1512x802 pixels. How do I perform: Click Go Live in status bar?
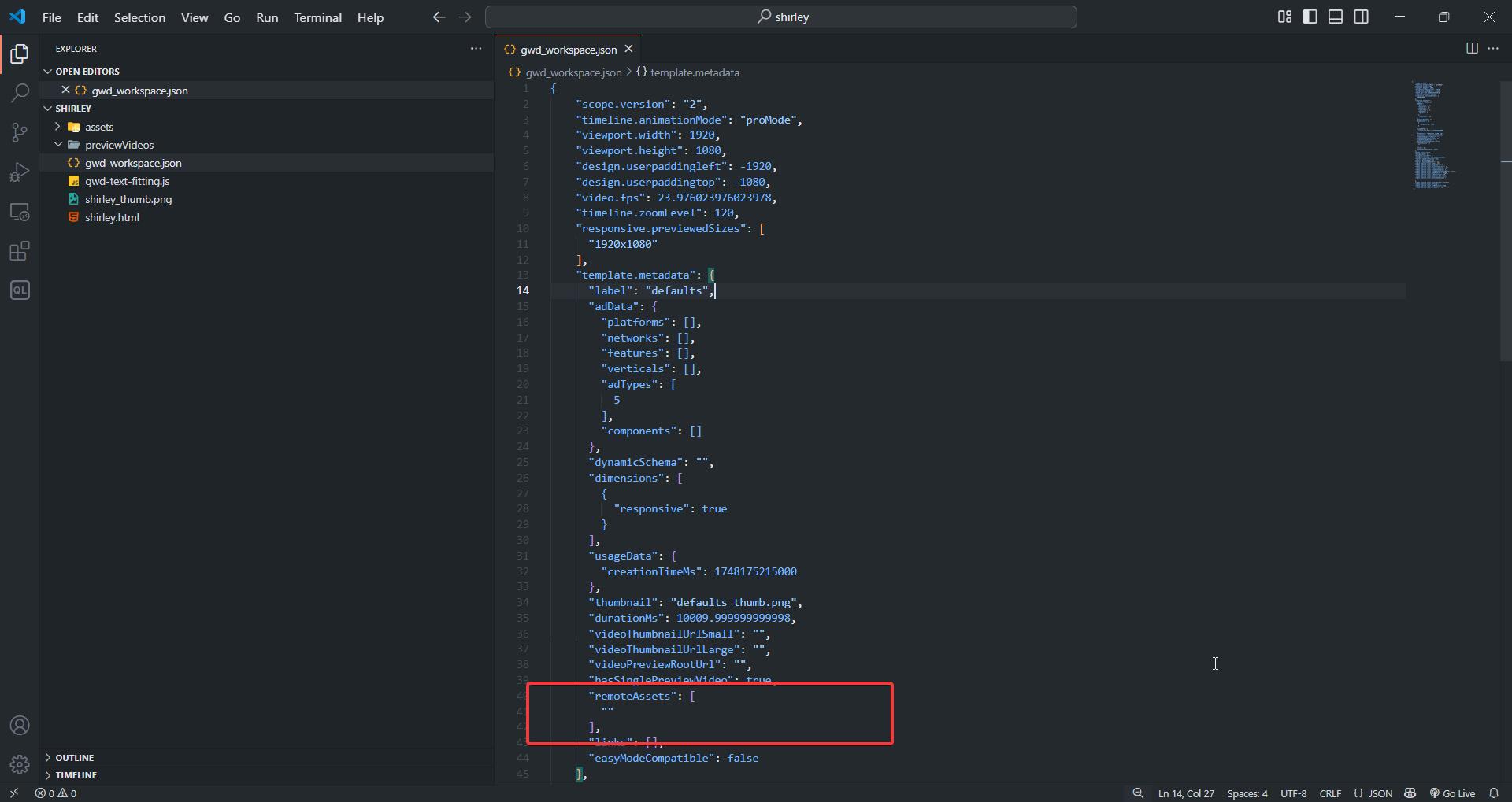tap(1452, 793)
